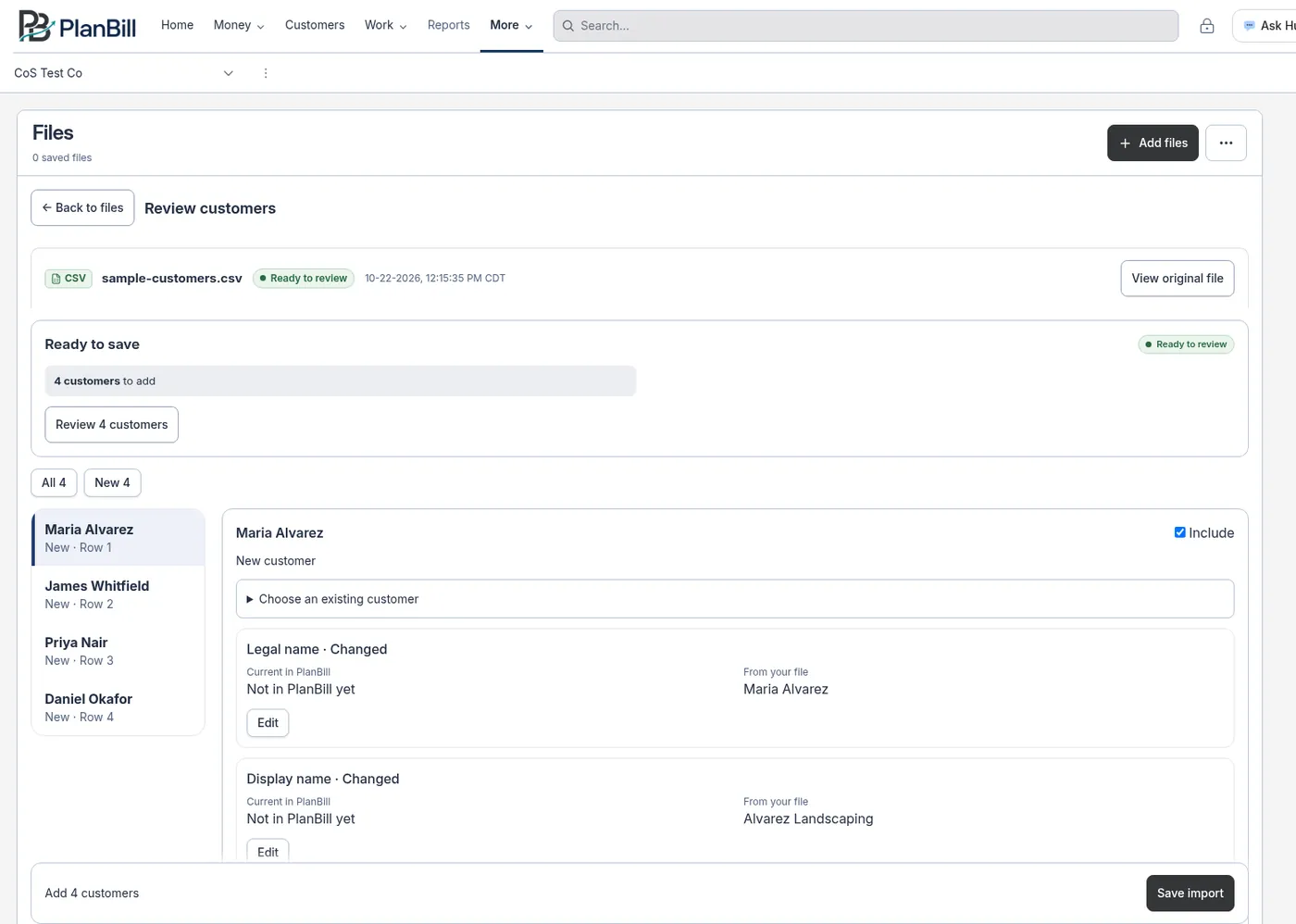This screenshot has height=924, width=1296.
Task: Expand the Money menu
Action: pyautogui.click(x=239, y=25)
